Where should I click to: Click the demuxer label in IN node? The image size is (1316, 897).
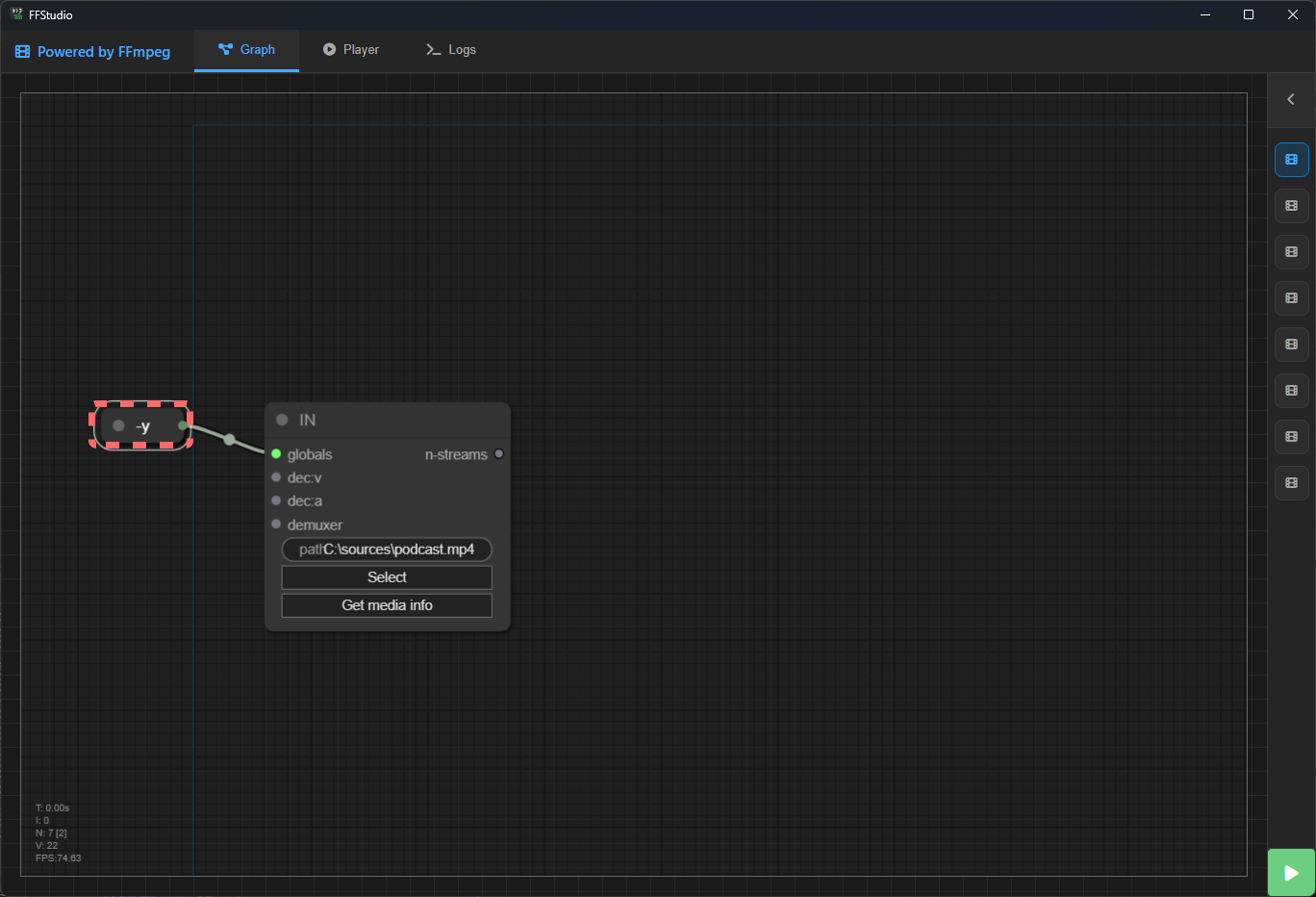(315, 525)
